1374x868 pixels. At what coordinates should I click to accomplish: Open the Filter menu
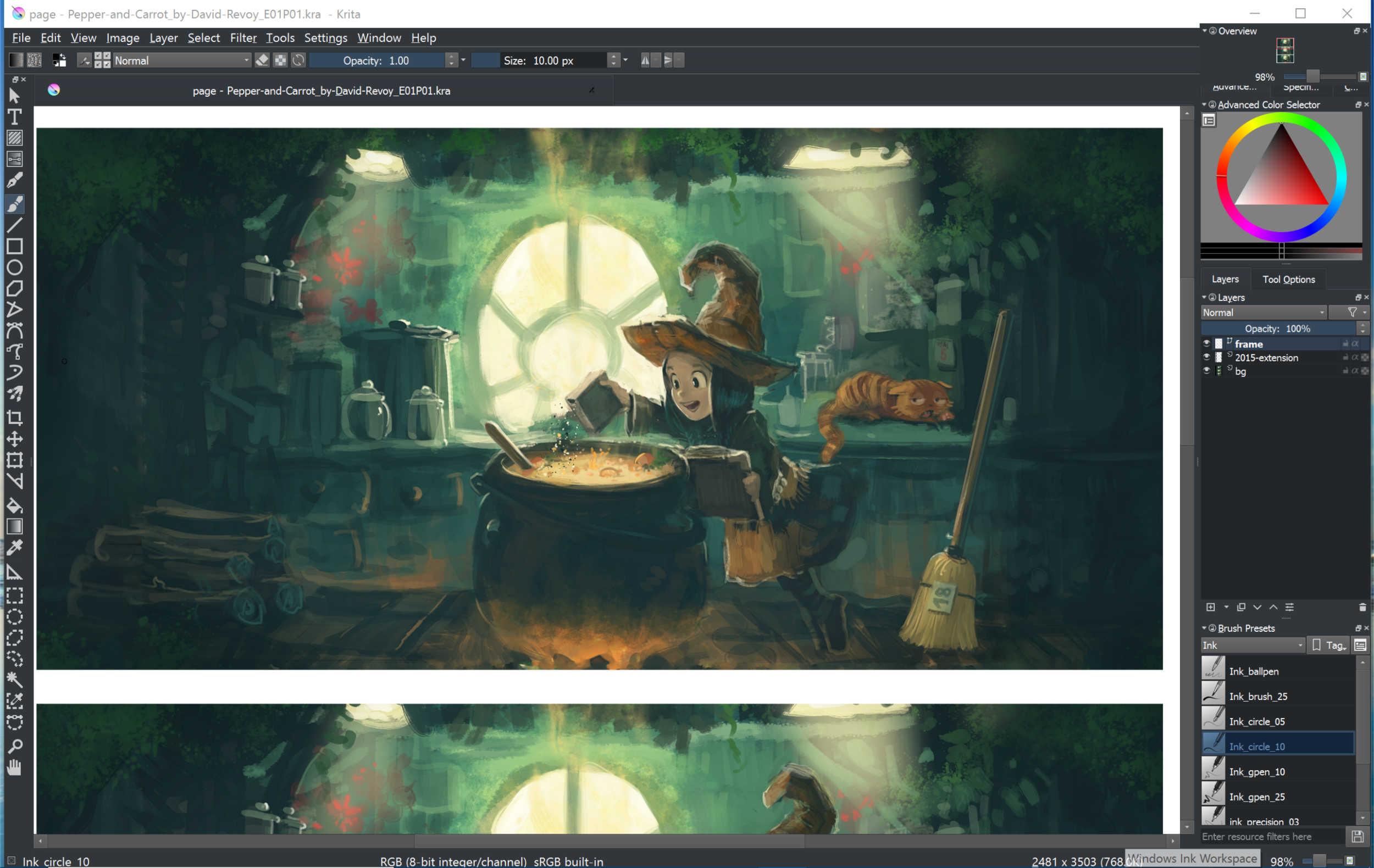243,38
